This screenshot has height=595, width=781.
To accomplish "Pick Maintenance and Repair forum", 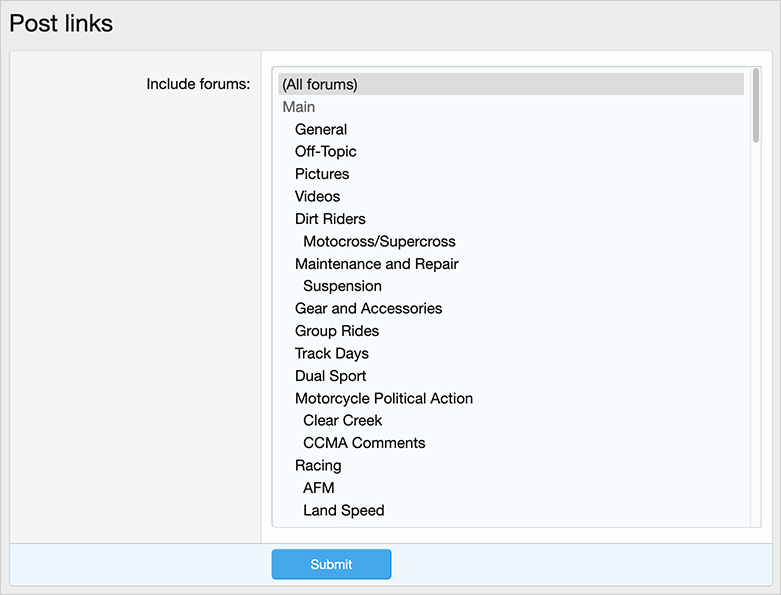I will 377,264.
